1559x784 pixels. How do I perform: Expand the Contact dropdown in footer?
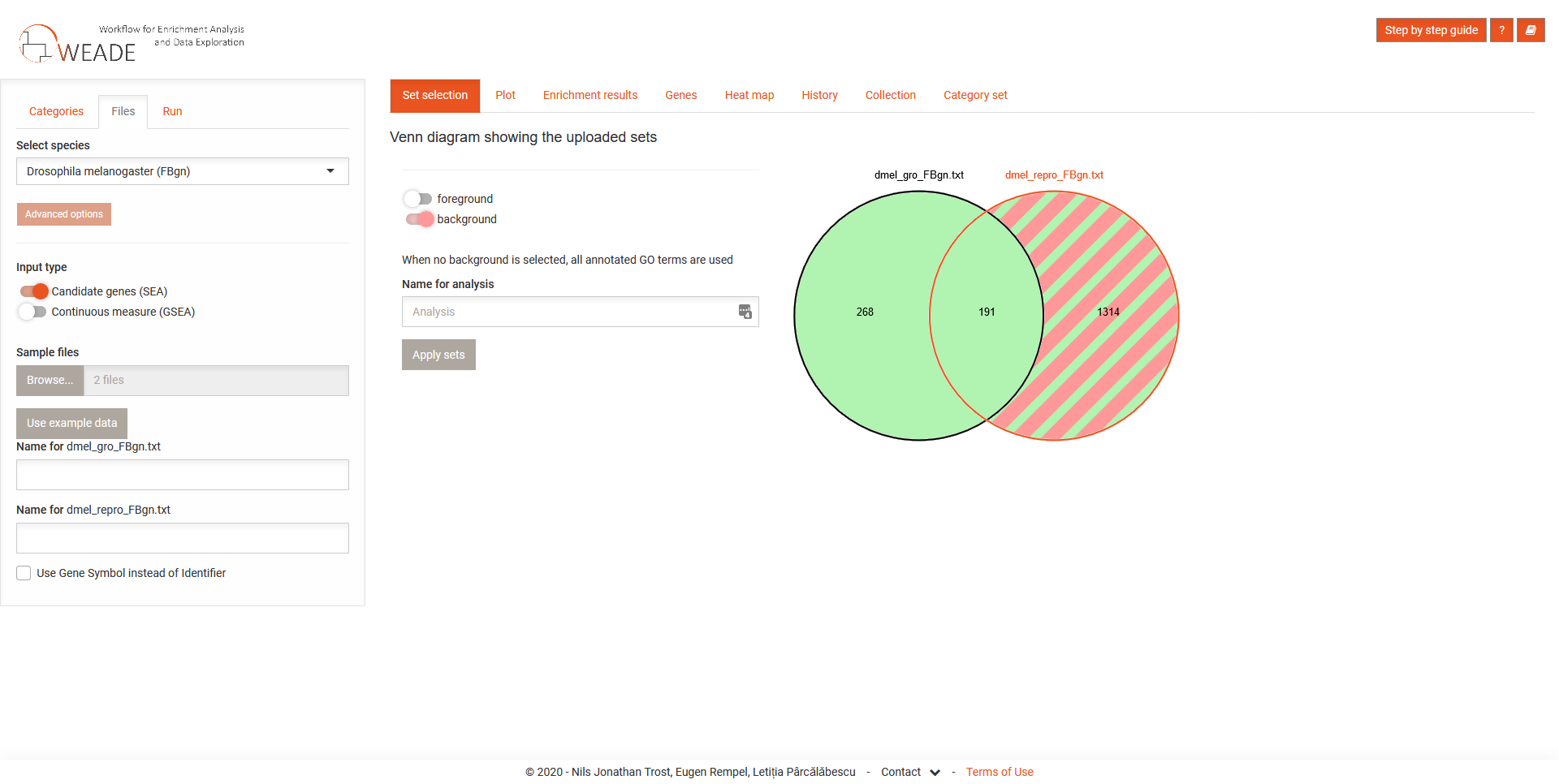935,773
